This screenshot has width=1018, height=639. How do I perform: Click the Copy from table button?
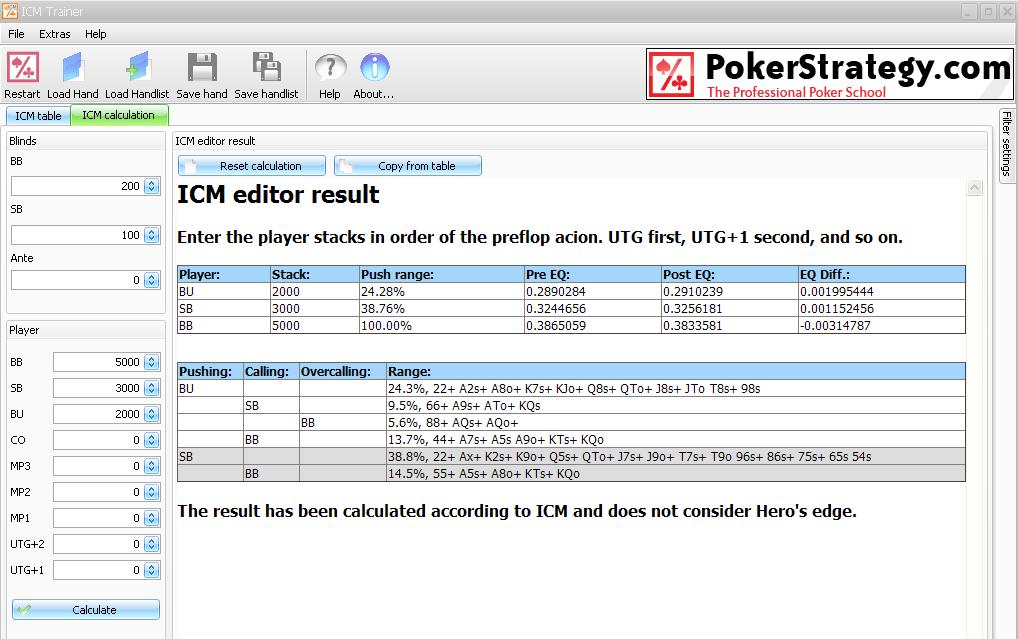pyautogui.click(x=408, y=166)
